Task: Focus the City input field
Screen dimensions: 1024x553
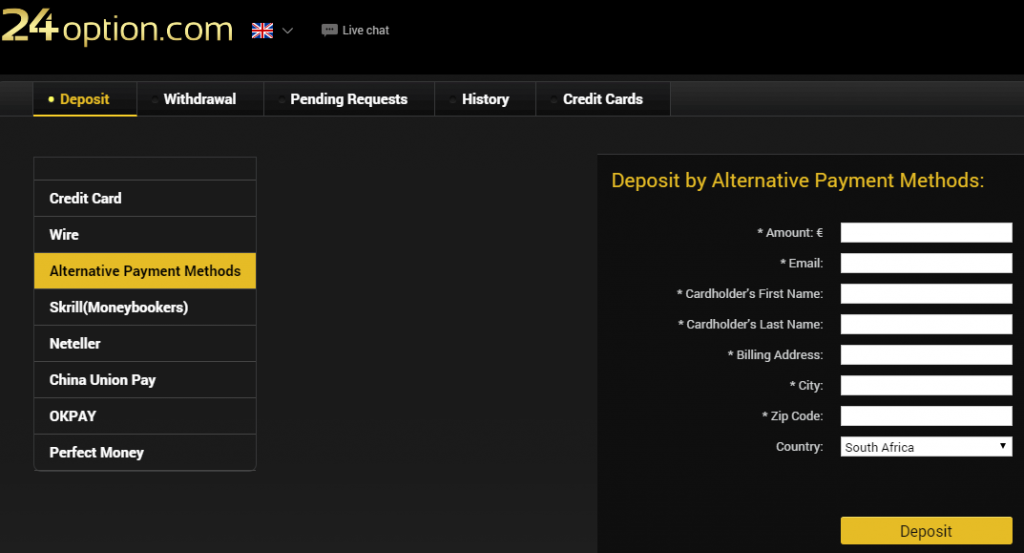Action: (x=926, y=385)
